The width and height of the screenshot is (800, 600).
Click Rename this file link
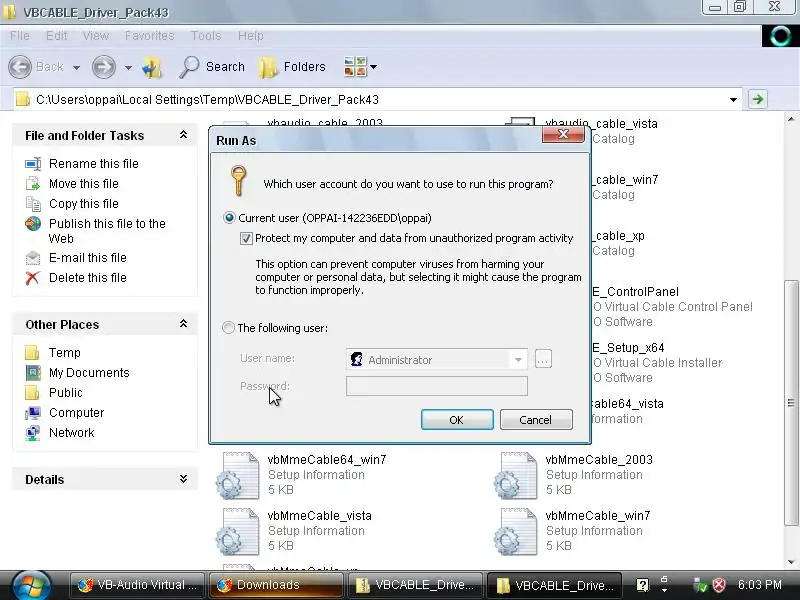[94, 164]
